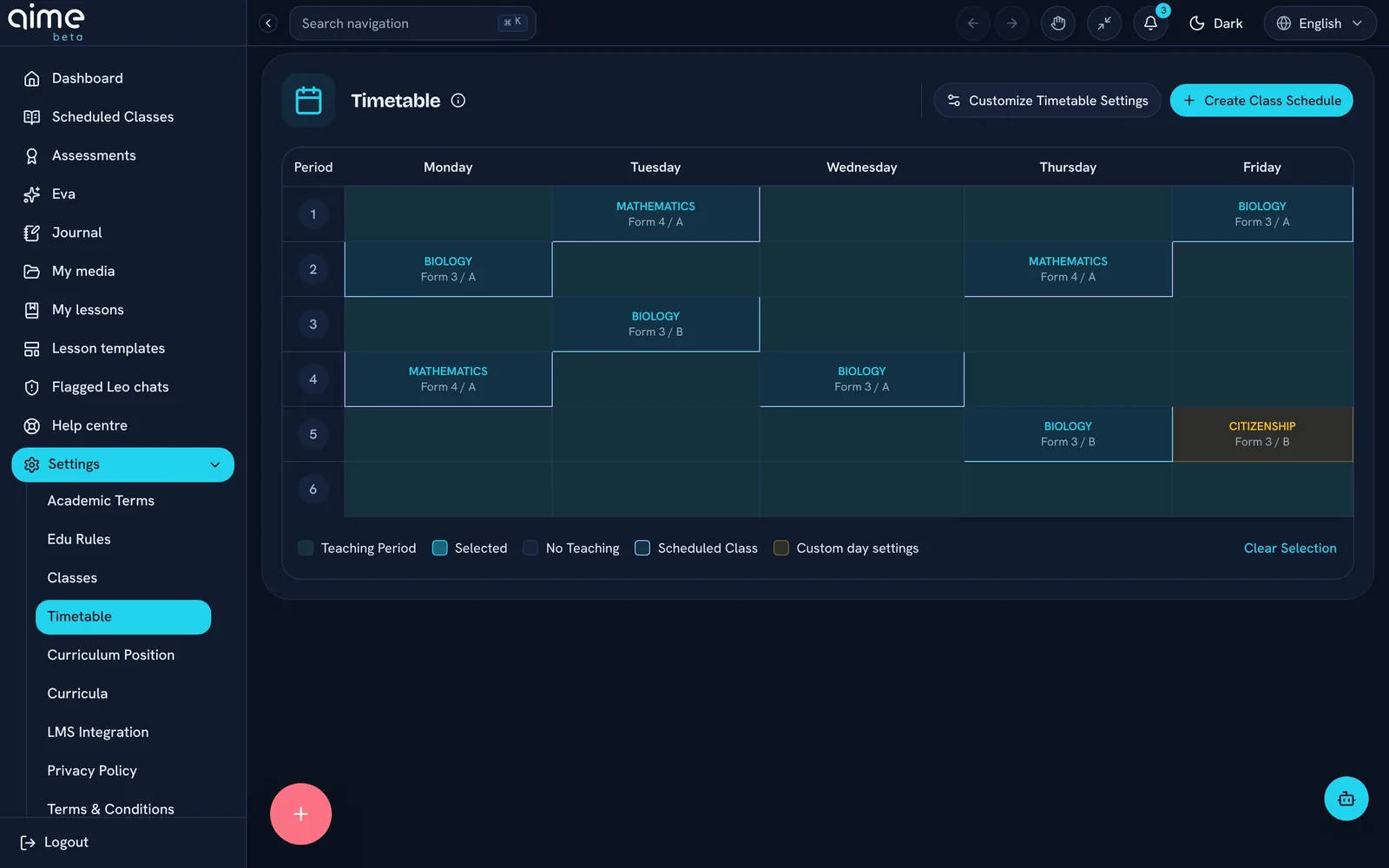Go to Dashboard
The height and width of the screenshot is (868, 1389).
tap(122, 78)
